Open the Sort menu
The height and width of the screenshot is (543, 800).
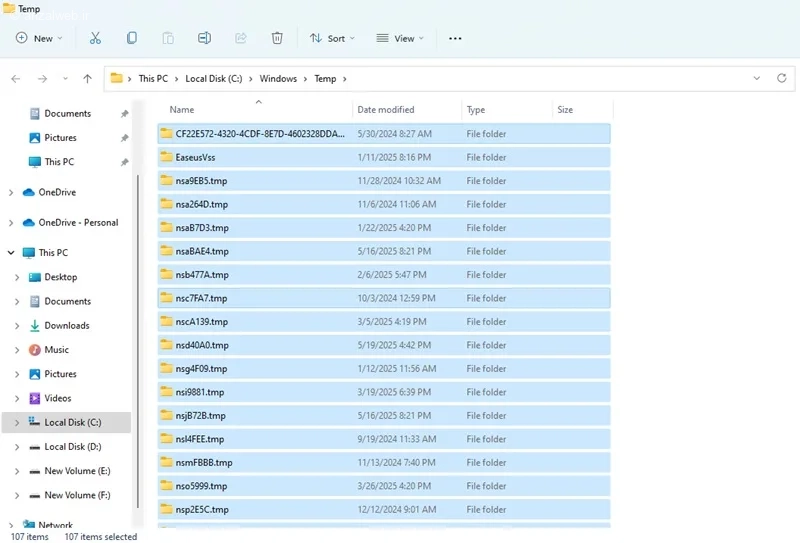(x=332, y=38)
